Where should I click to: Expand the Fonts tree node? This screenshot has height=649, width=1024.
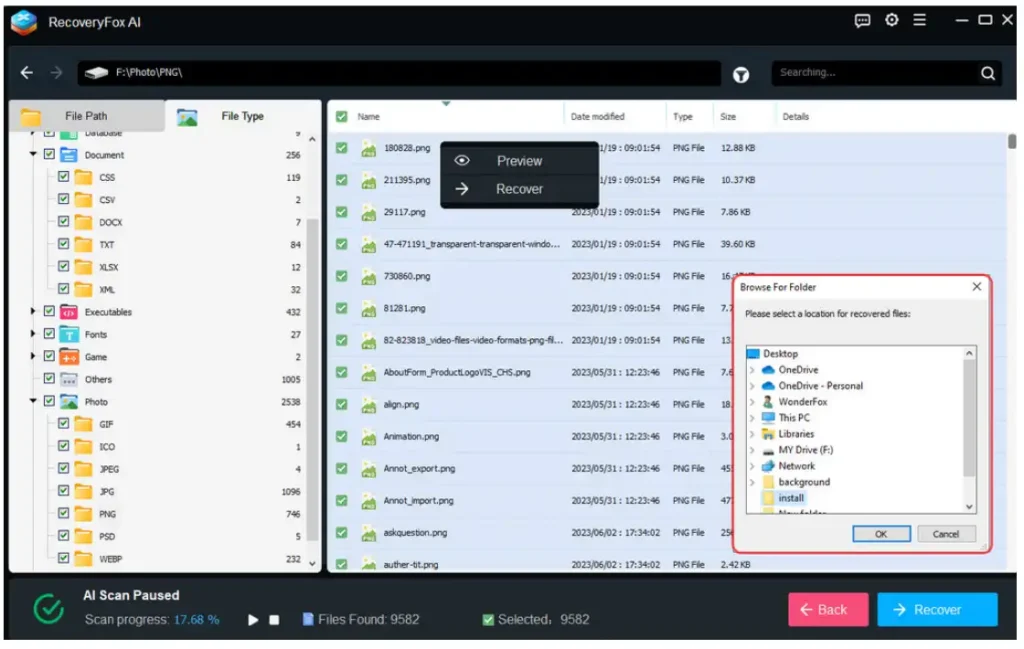33,334
